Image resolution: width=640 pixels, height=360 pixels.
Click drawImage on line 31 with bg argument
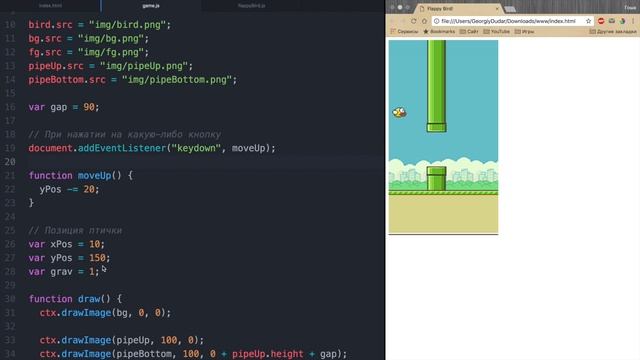click(x=86, y=313)
